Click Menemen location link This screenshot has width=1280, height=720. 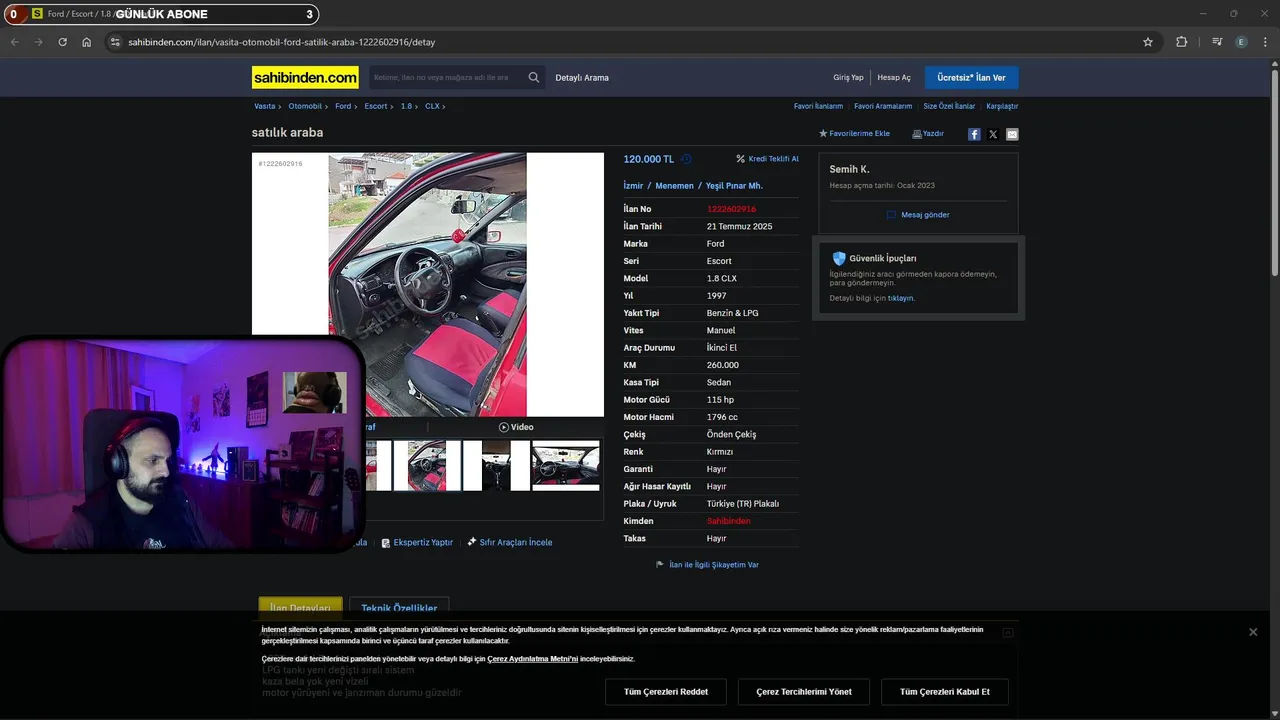pos(674,186)
